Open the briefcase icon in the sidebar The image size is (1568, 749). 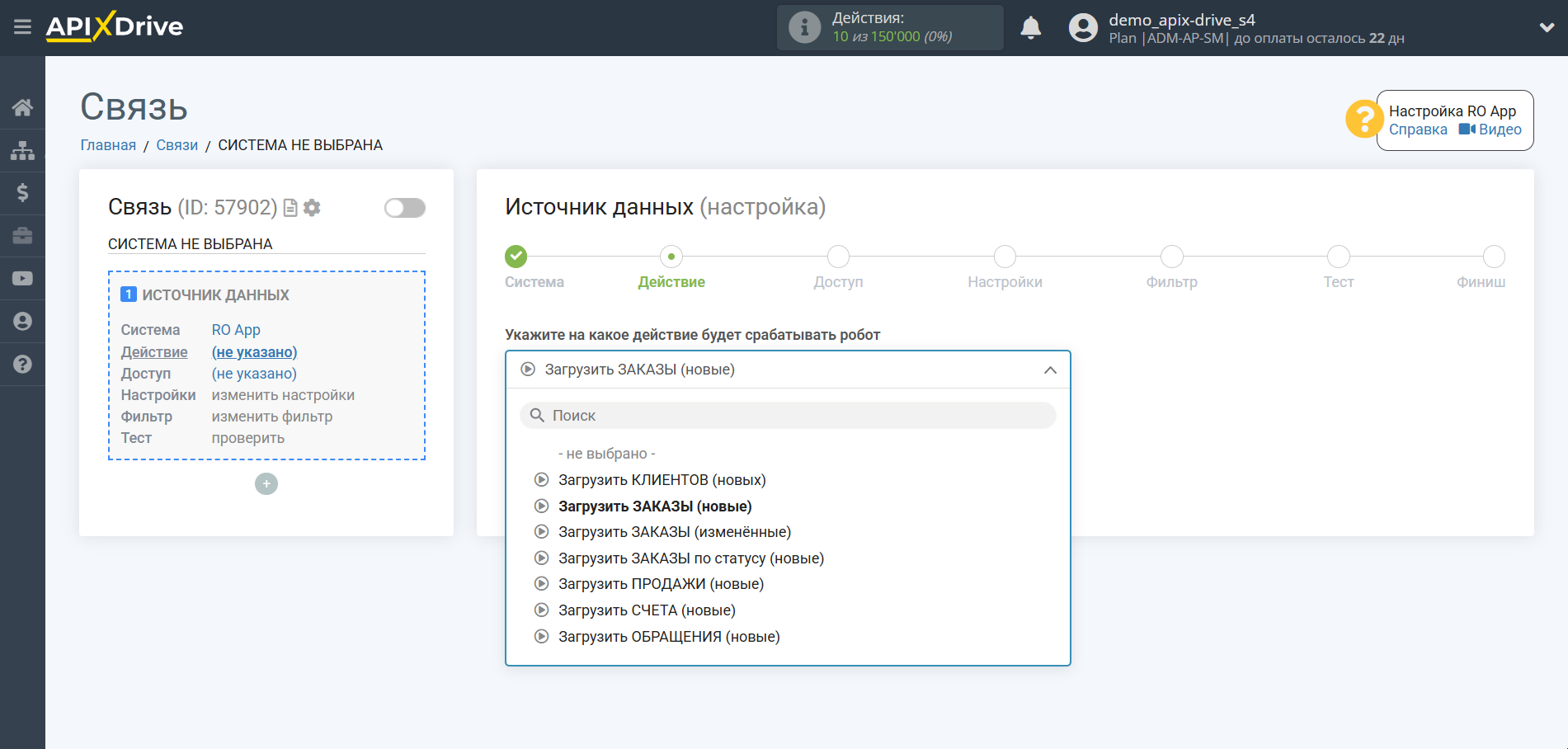tap(22, 236)
